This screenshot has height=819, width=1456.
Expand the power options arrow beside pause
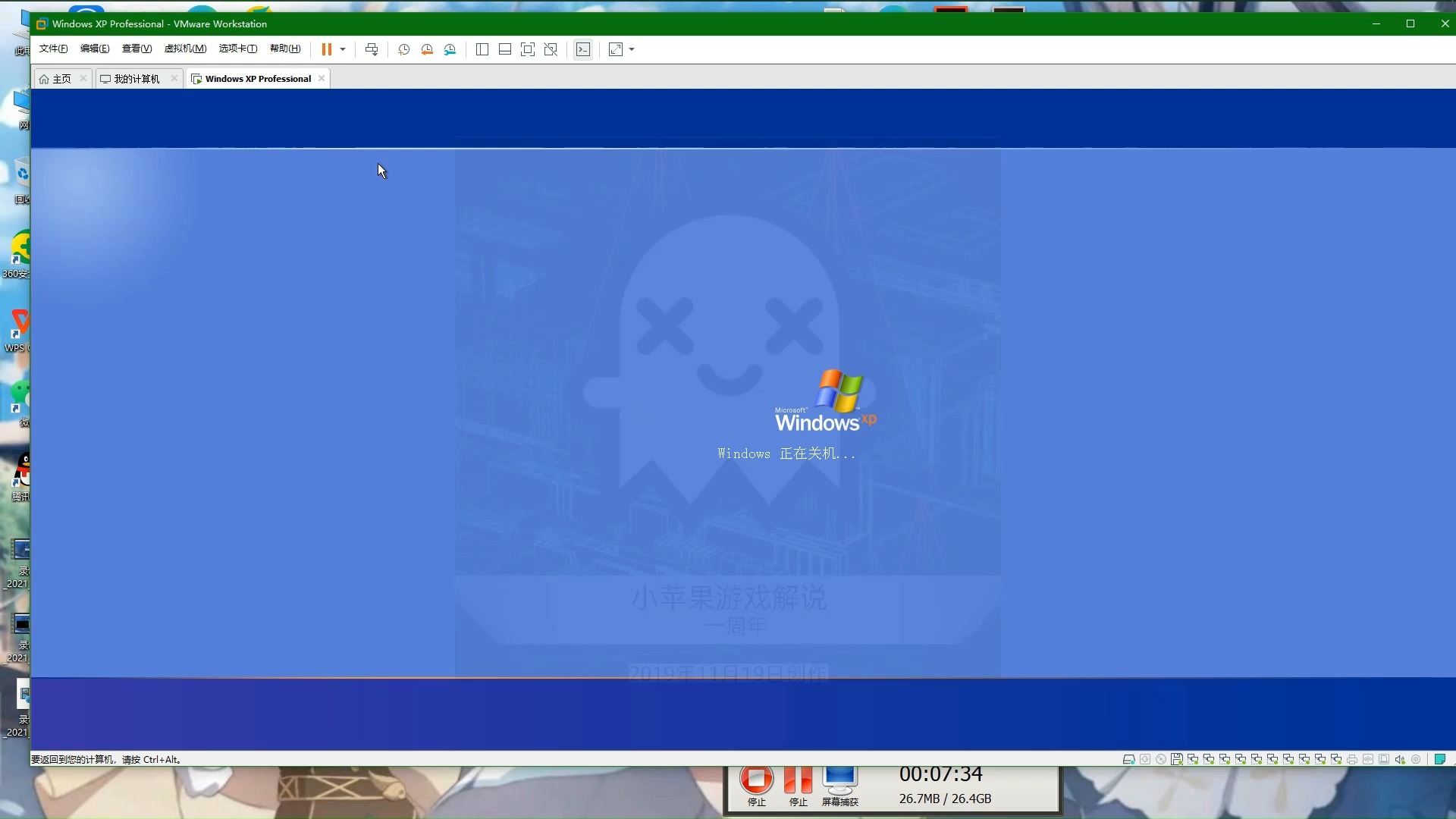343,49
